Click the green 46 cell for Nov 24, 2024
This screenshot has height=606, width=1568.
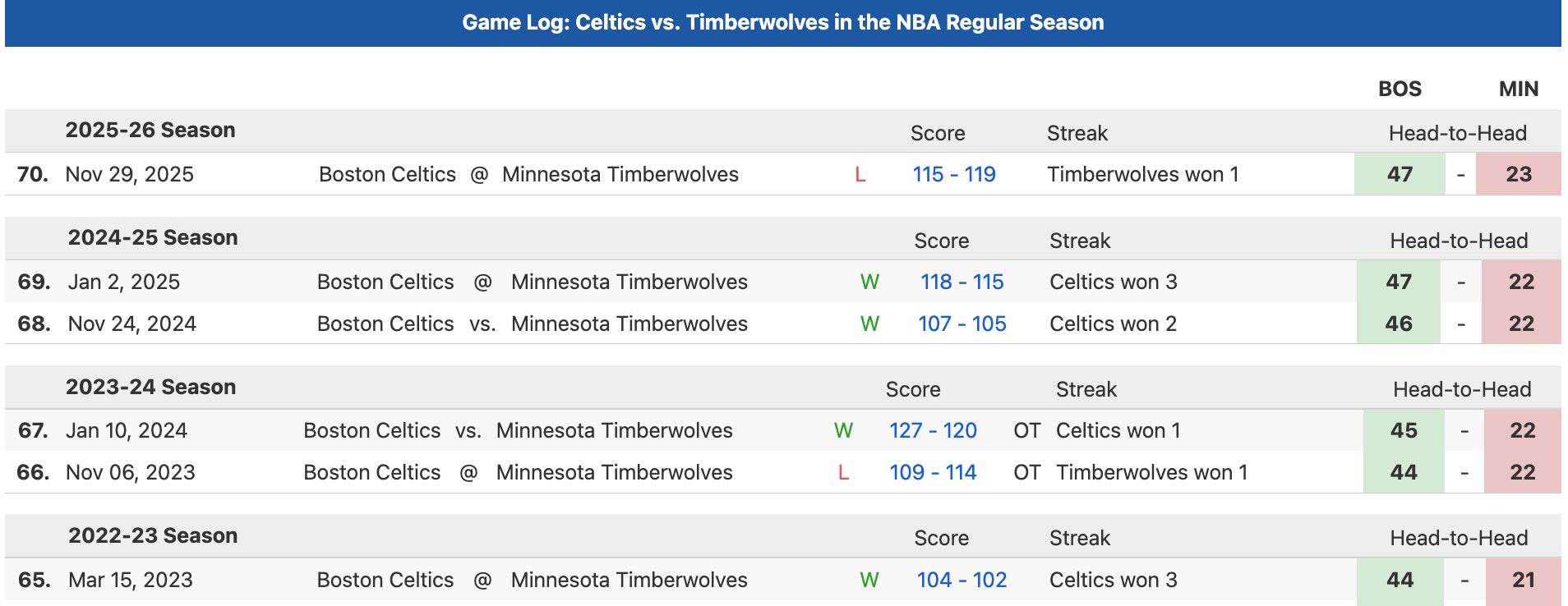pyautogui.click(x=1399, y=324)
